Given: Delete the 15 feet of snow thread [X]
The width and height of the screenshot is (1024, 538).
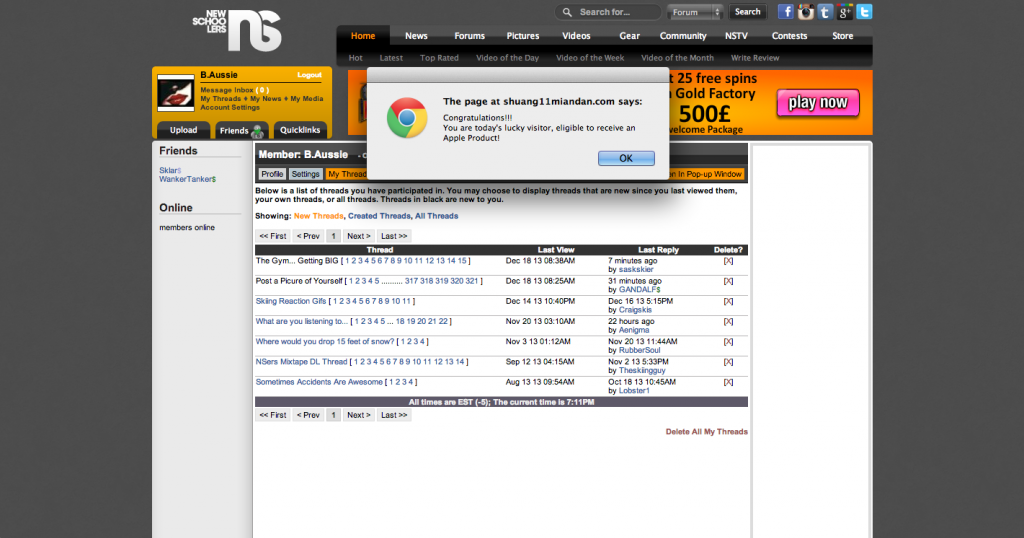Looking at the screenshot, I should pyautogui.click(x=728, y=342).
